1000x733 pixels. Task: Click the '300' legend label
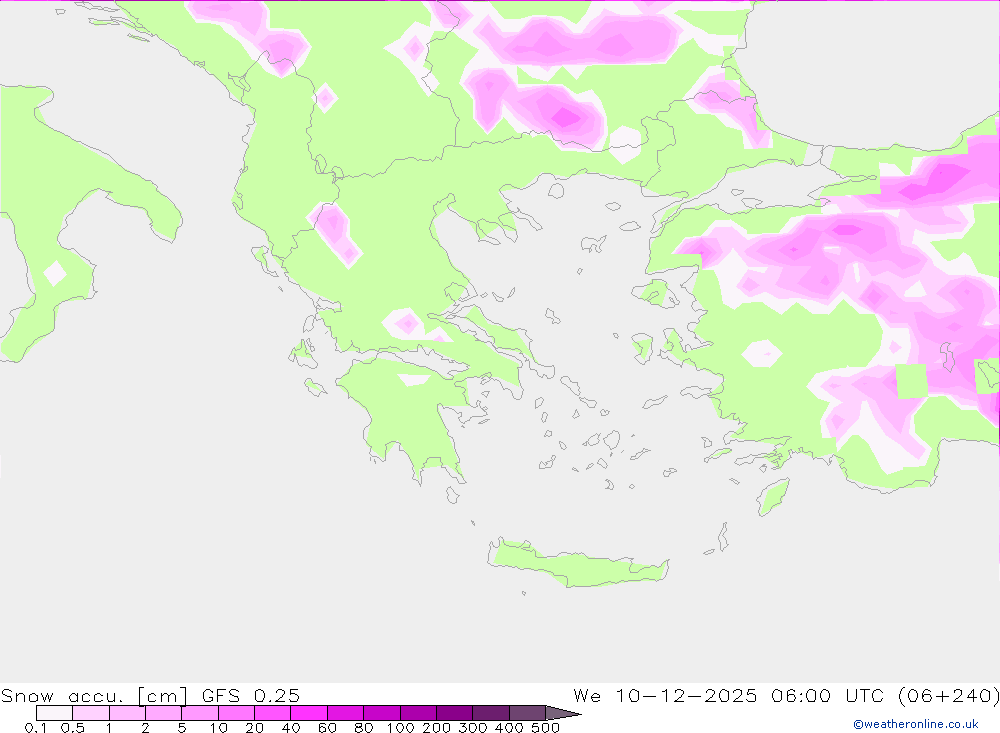(x=473, y=727)
